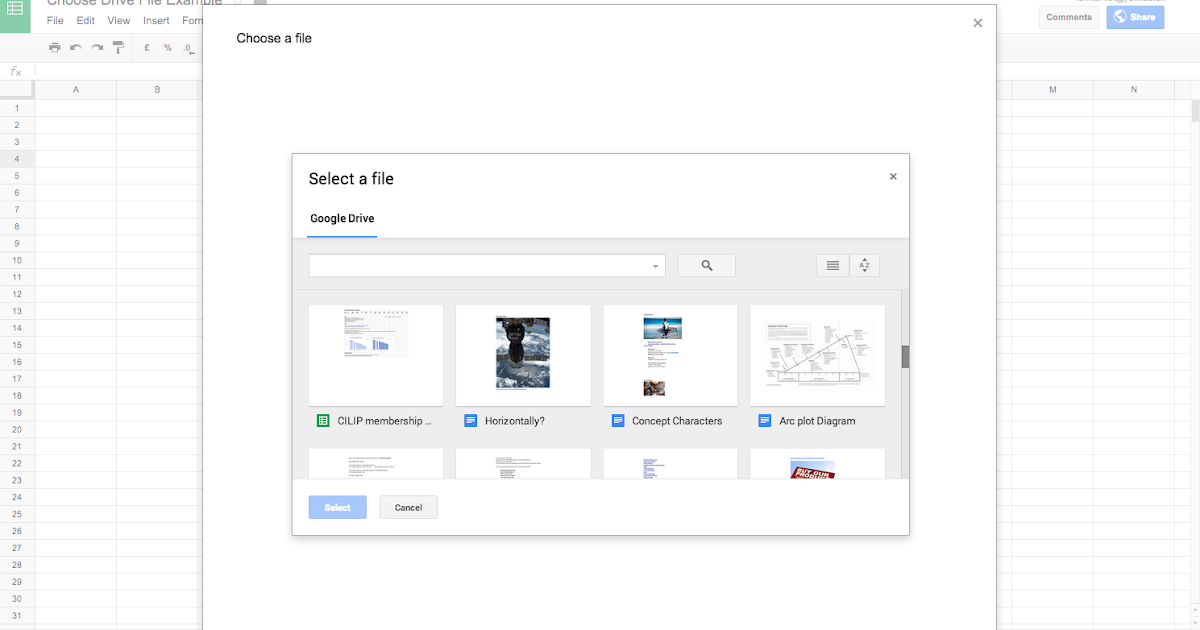
Task: Click the Redo icon
Action: click(x=97, y=47)
